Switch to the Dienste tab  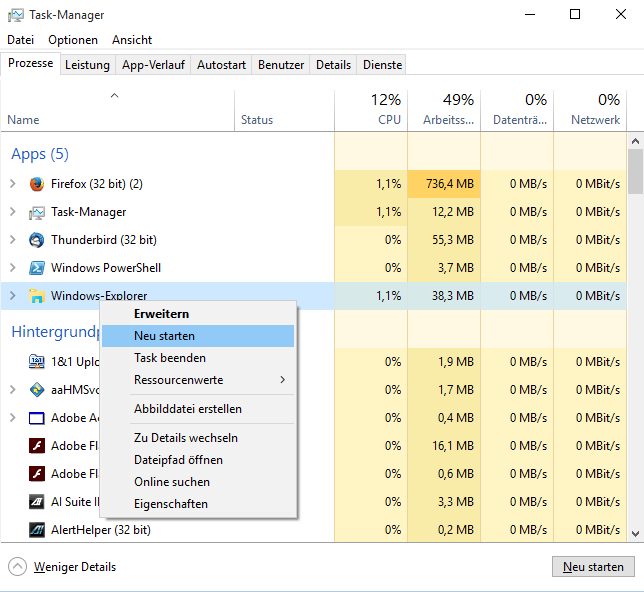[382, 65]
